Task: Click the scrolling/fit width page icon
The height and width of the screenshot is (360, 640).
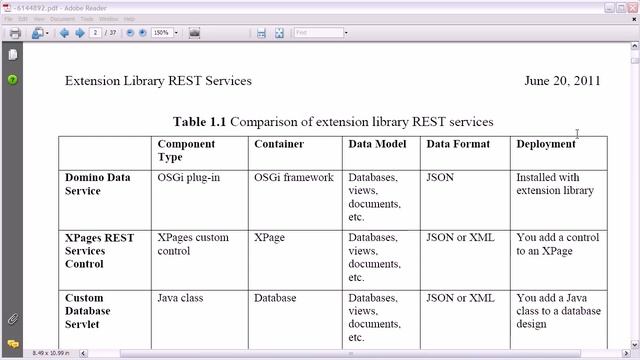Action: pyautogui.click(x=261, y=33)
